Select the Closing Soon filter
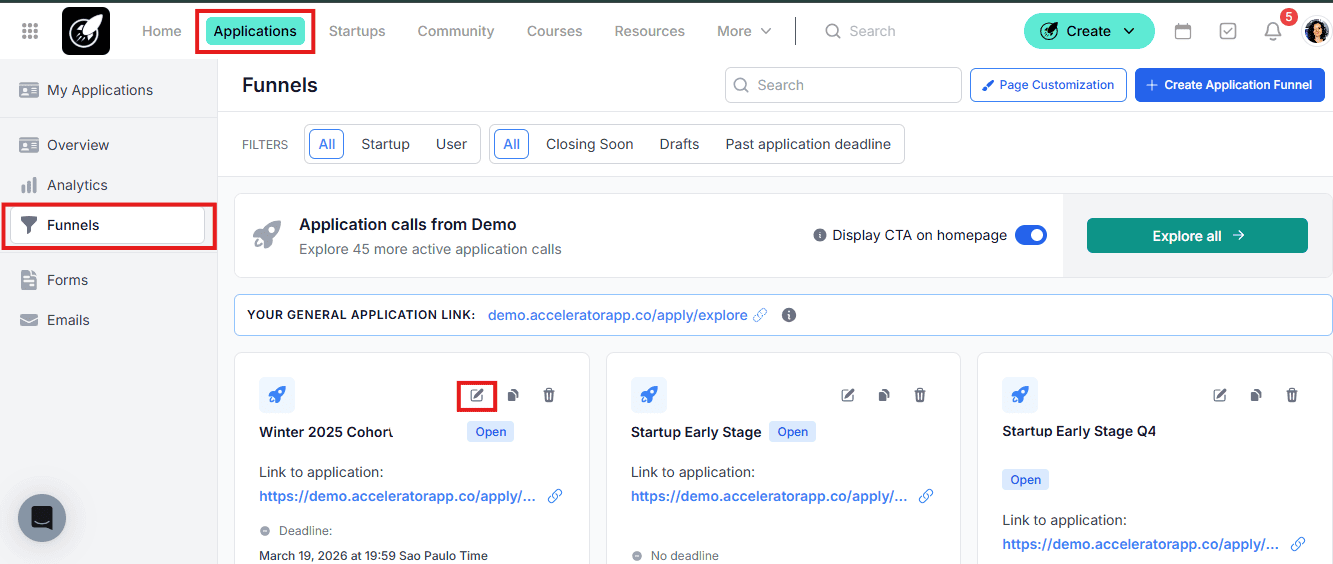 tap(589, 144)
